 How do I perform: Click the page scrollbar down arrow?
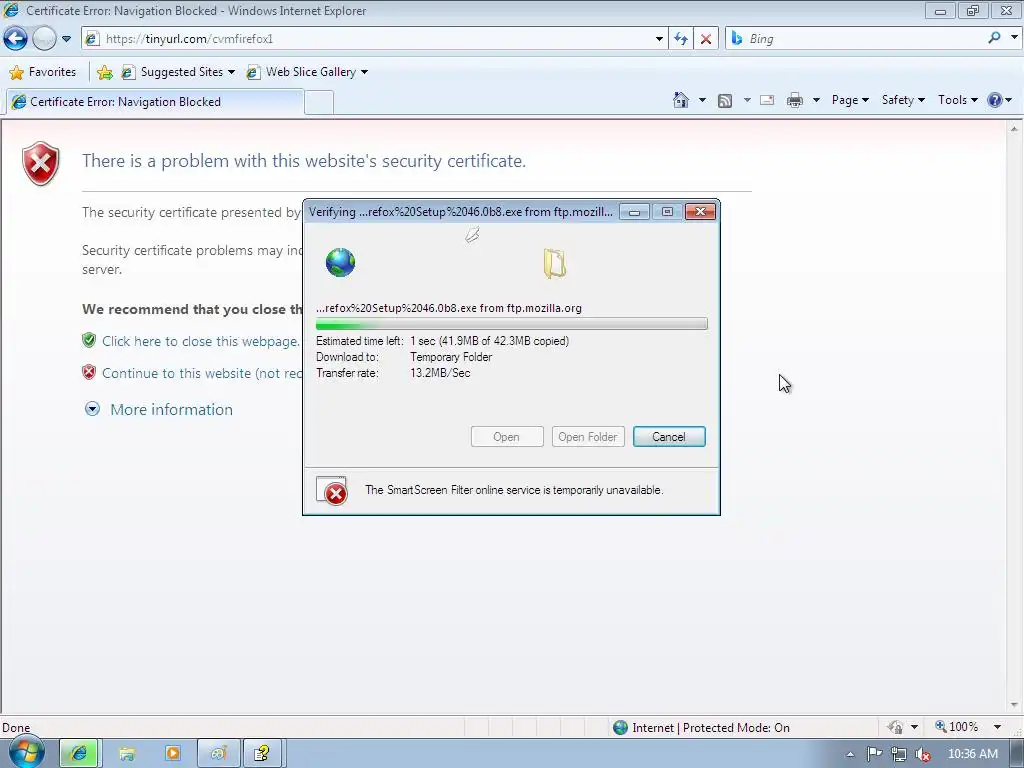(x=1014, y=705)
